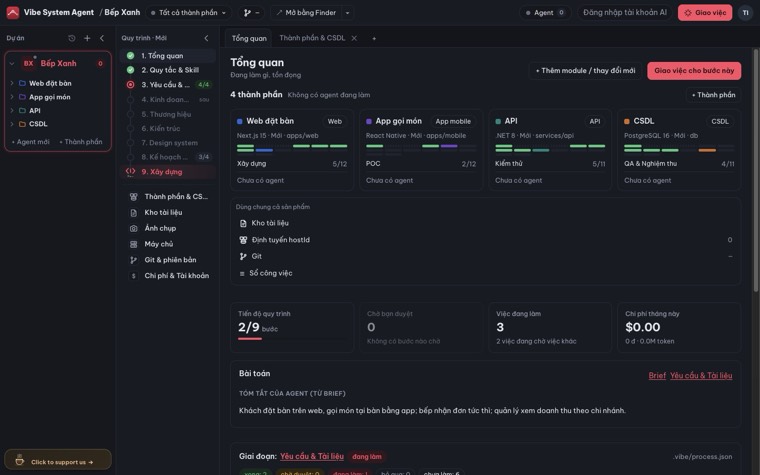Click the main content vertical scrollbar
This screenshot has height=475, width=760.
pyautogui.click(x=756, y=170)
